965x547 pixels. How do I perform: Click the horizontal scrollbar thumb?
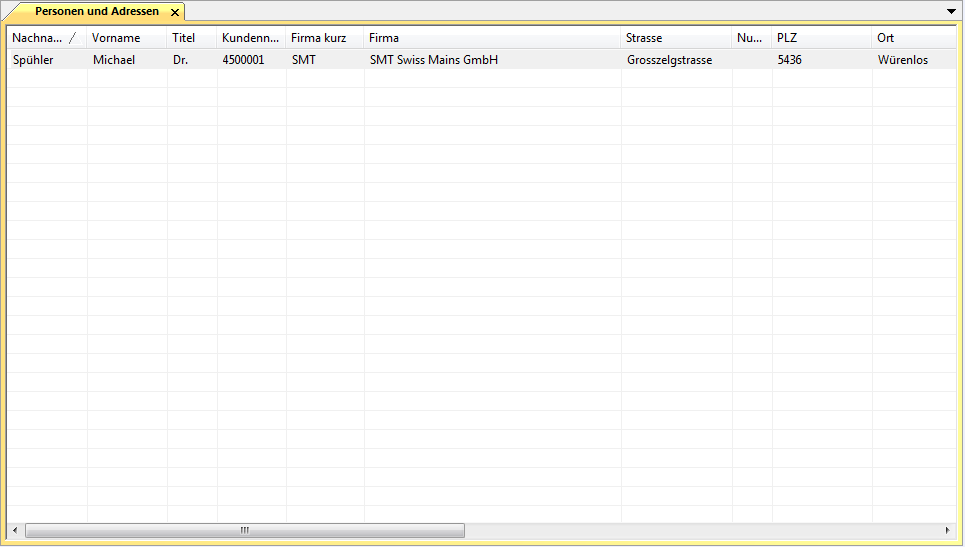(x=244, y=530)
